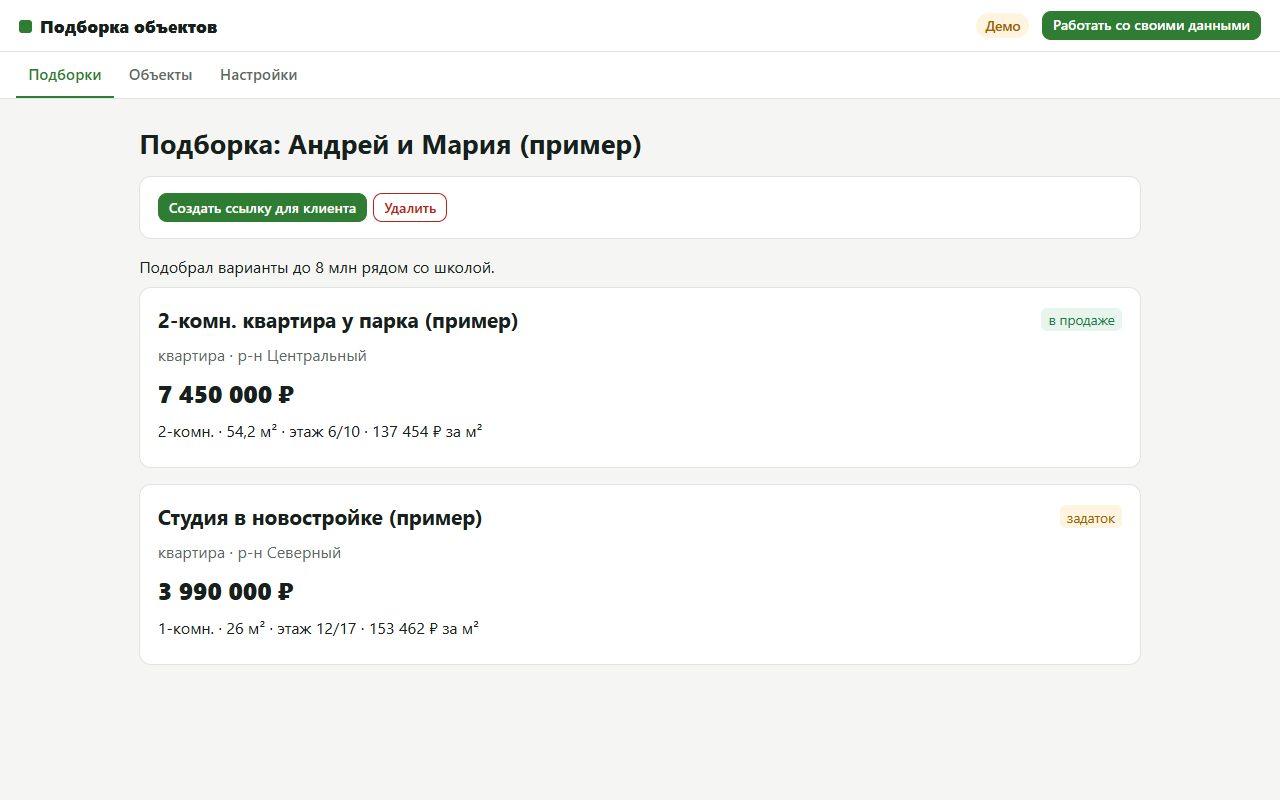The image size is (1280, 800).
Task: Open the Подборки tab
Action: 65,75
